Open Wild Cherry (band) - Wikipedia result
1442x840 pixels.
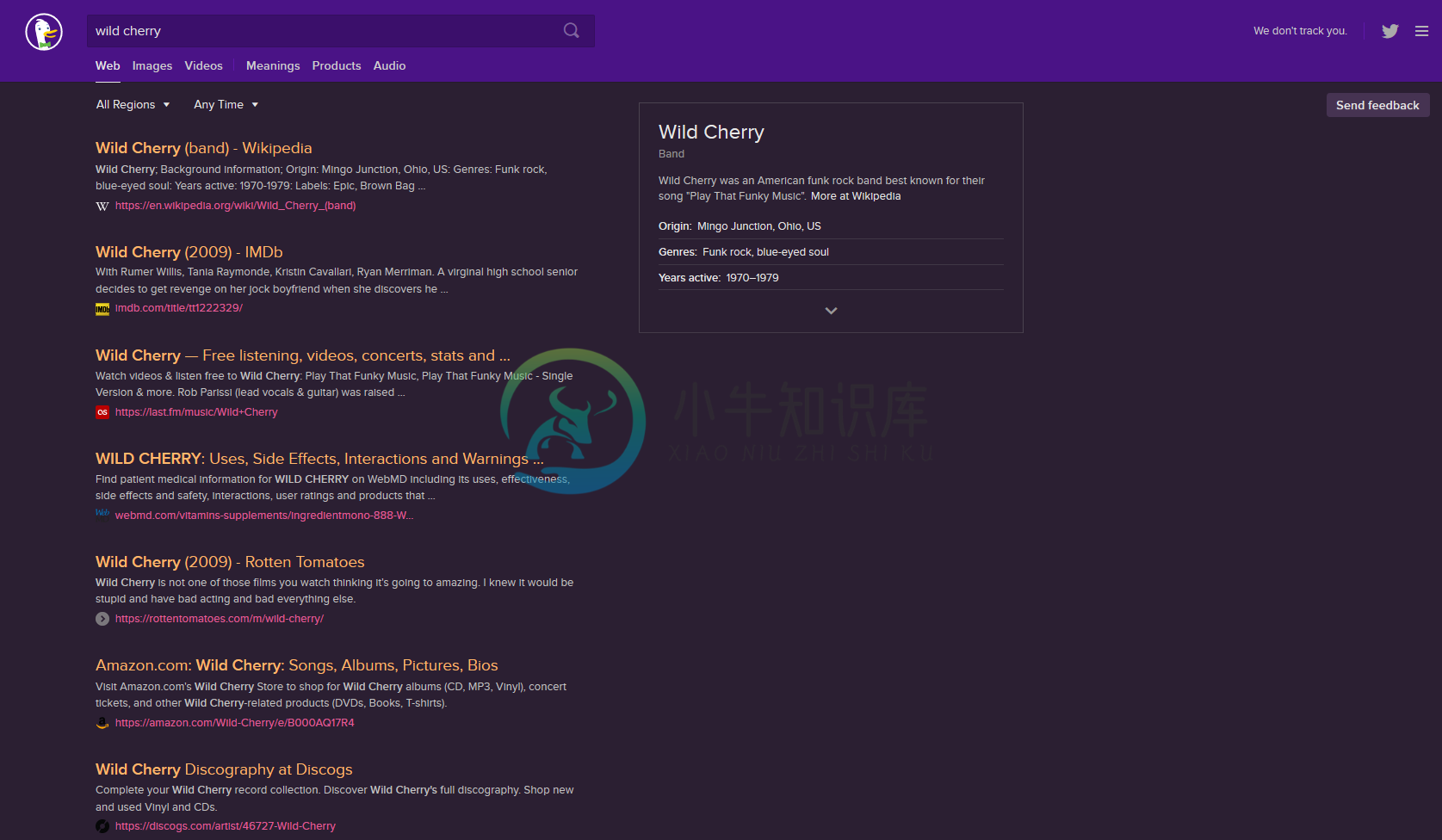204,148
